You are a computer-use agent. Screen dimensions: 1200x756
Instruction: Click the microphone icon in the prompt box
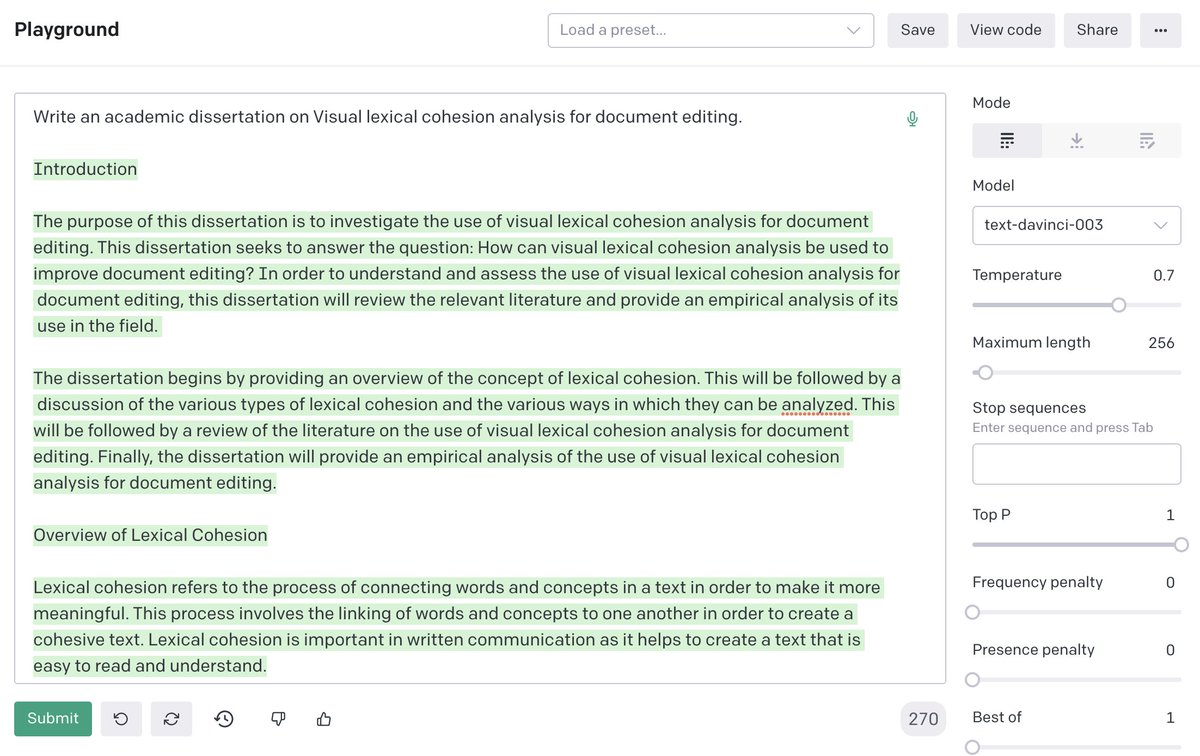912,119
